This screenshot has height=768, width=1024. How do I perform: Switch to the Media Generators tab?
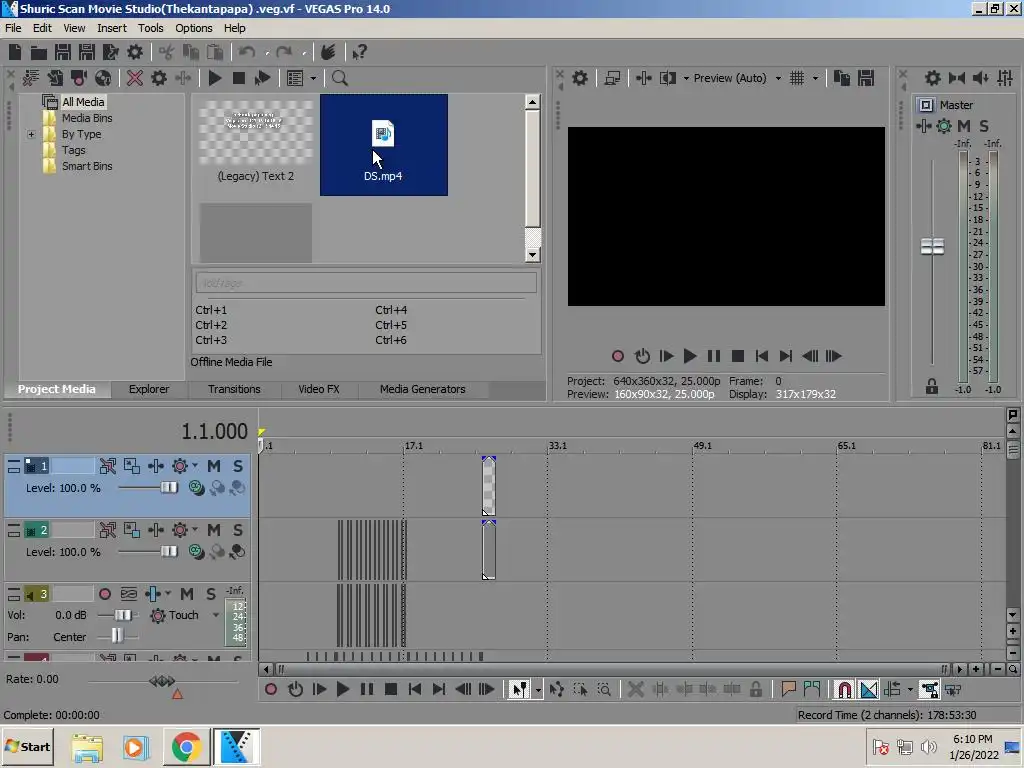click(x=423, y=389)
